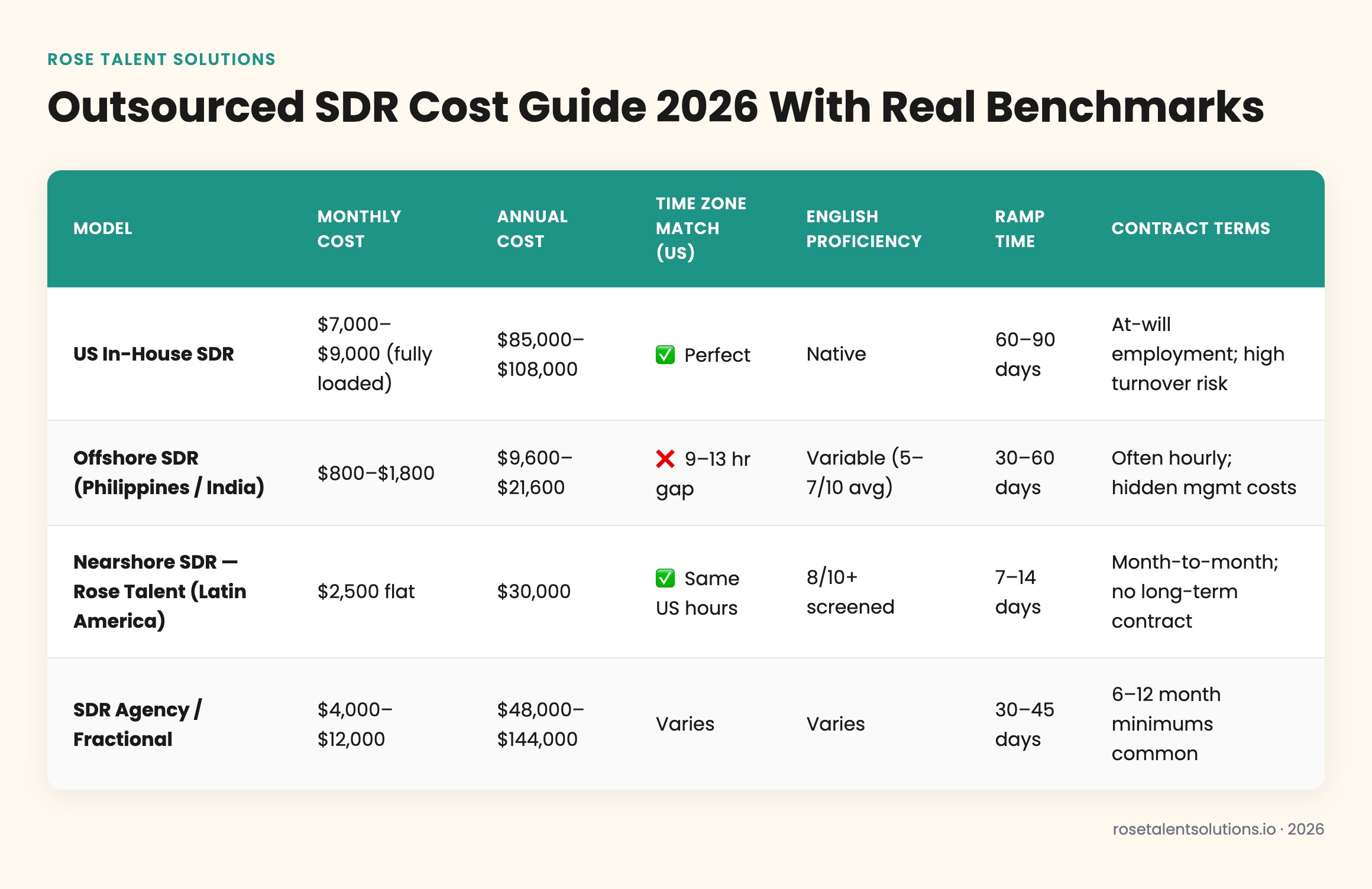Click the US In-House SDR row label
Viewport: 1372px width, 889px height.
154,353
